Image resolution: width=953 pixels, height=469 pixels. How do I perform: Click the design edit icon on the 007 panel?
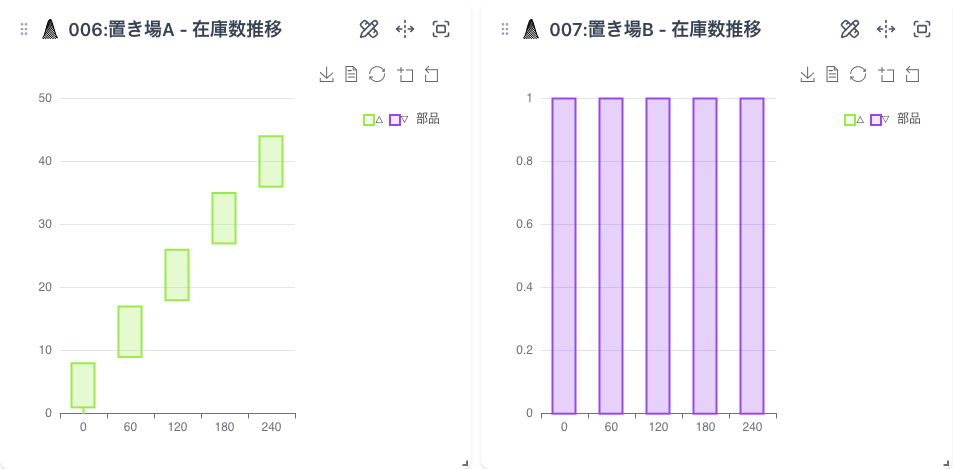point(850,29)
